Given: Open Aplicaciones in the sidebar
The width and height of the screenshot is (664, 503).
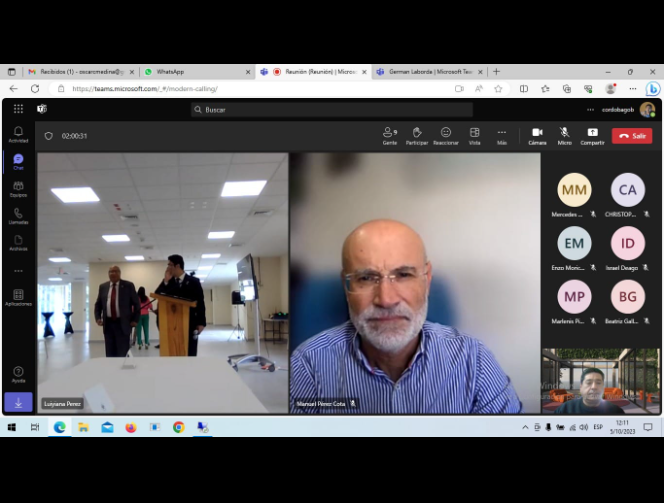Looking at the screenshot, I should [x=18, y=297].
